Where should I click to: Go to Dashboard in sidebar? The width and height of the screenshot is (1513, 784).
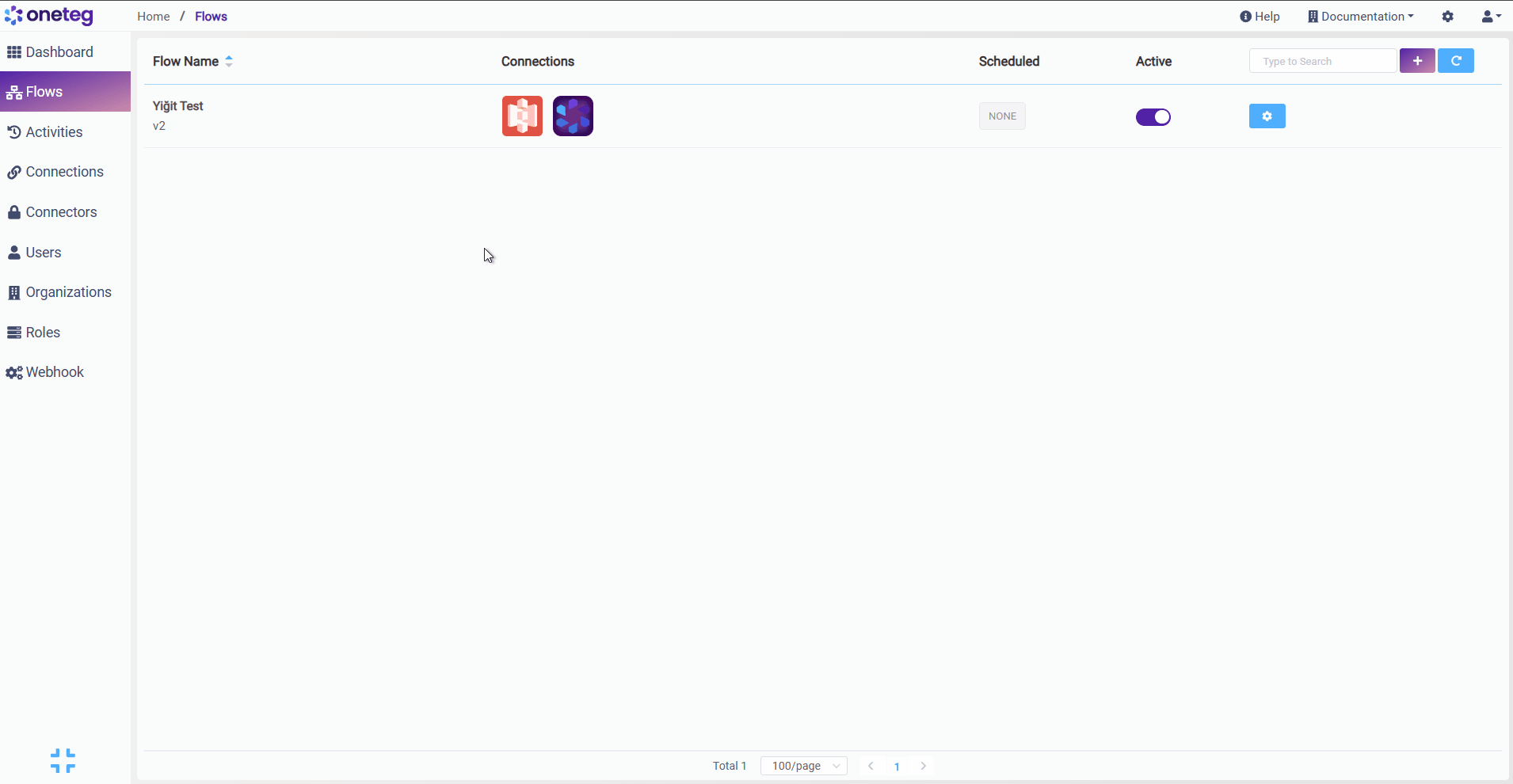[x=59, y=52]
